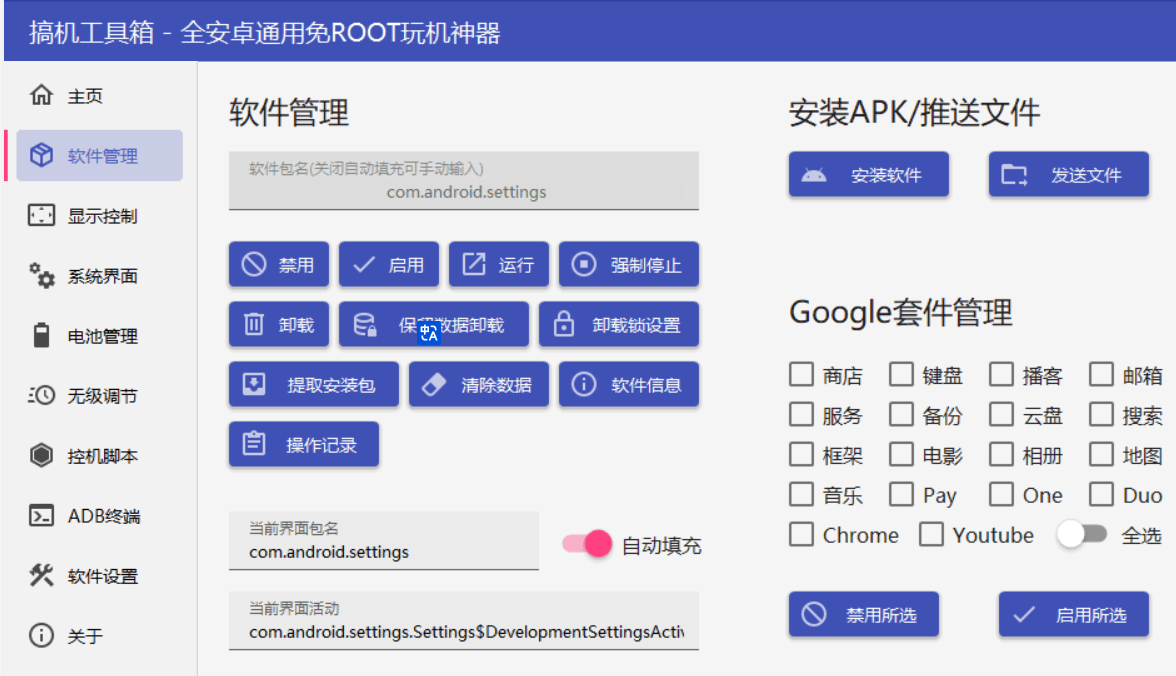Click the 提取安装包 extract package icon
The width and height of the screenshot is (1176, 676).
[x=254, y=385]
